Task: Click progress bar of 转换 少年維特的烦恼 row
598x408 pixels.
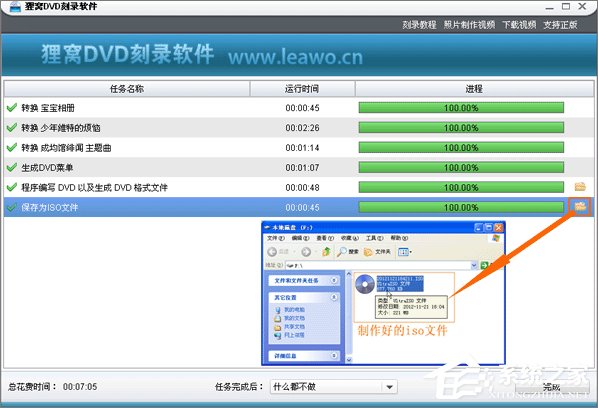Action: (461, 127)
